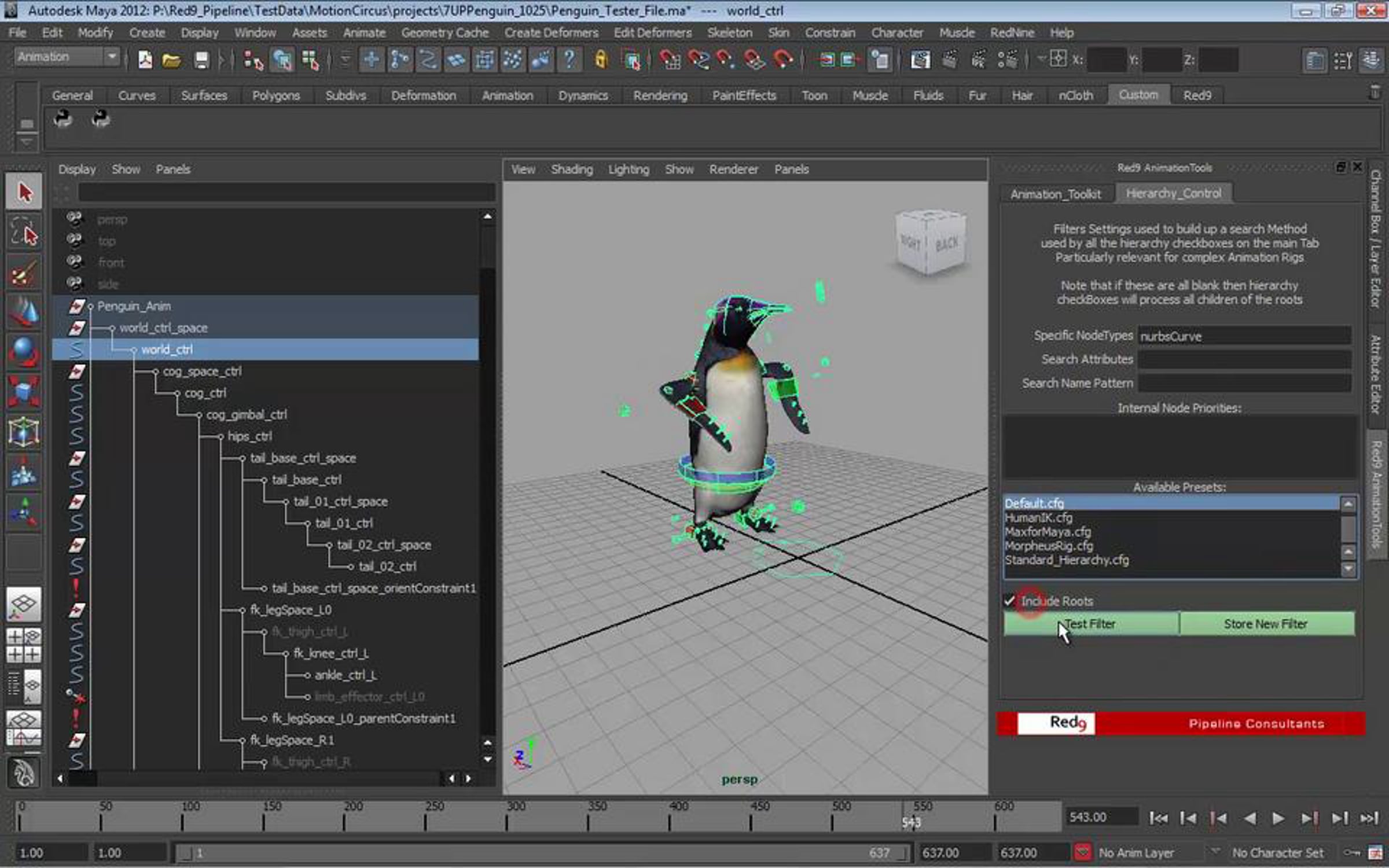This screenshot has width=1389, height=868.
Task: Collapse the tail_base_ctrl_space outliner node
Action: tap(242, 458)
